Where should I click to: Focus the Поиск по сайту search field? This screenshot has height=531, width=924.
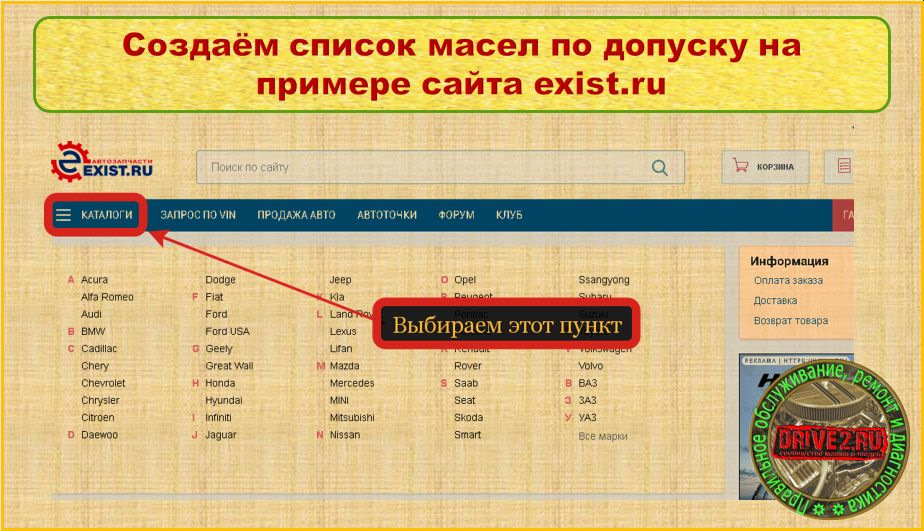440,167
